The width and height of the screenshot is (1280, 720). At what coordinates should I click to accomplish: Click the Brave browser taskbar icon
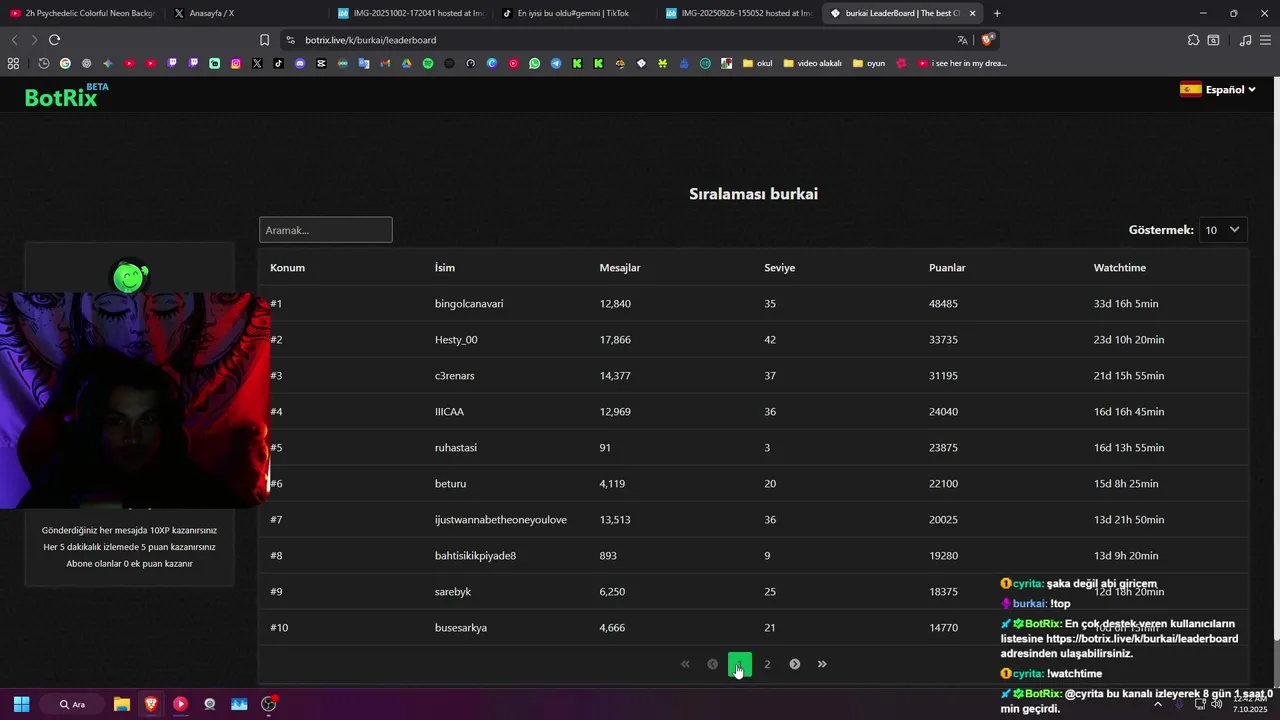pyautogui.click(x=151, y=704)
